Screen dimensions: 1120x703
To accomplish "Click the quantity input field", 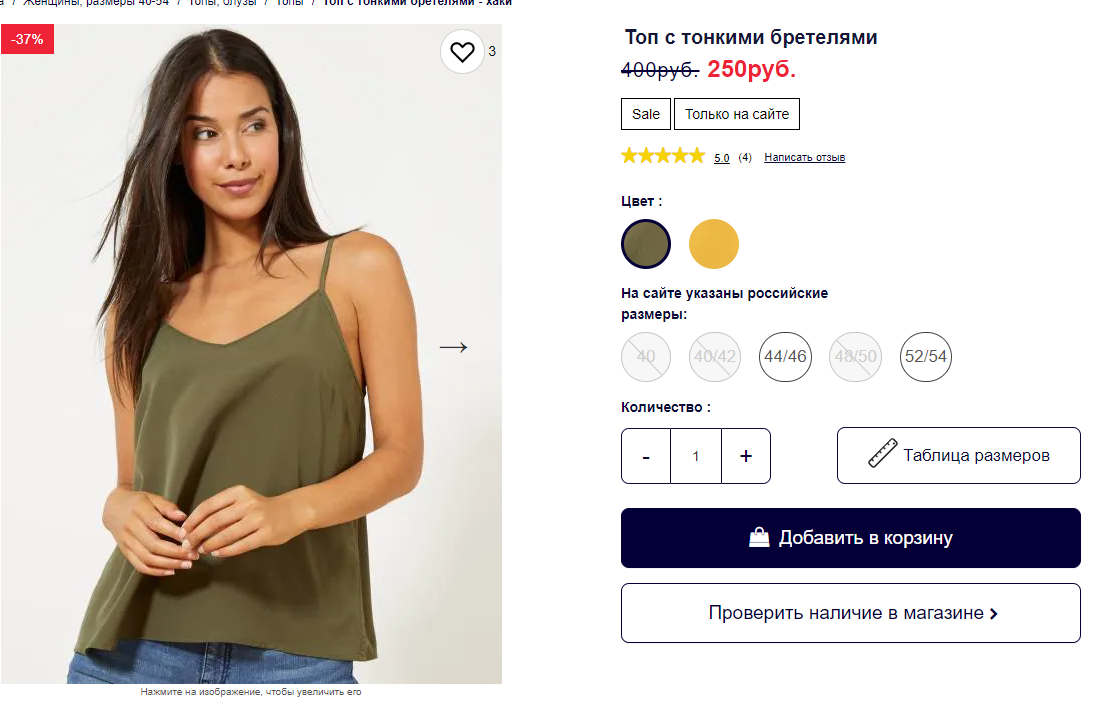I will click(x=696, y=455).
